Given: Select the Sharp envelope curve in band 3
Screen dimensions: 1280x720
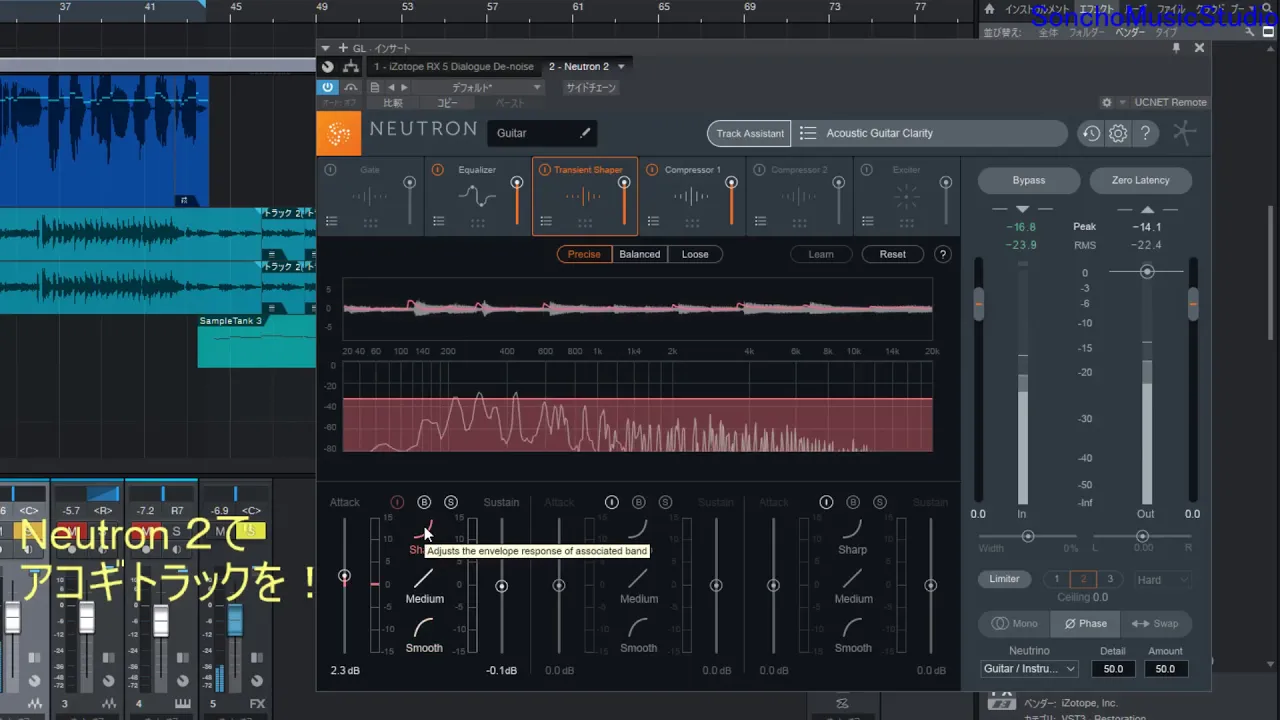Looking at the screenshot, I should [x=852, y=538].
